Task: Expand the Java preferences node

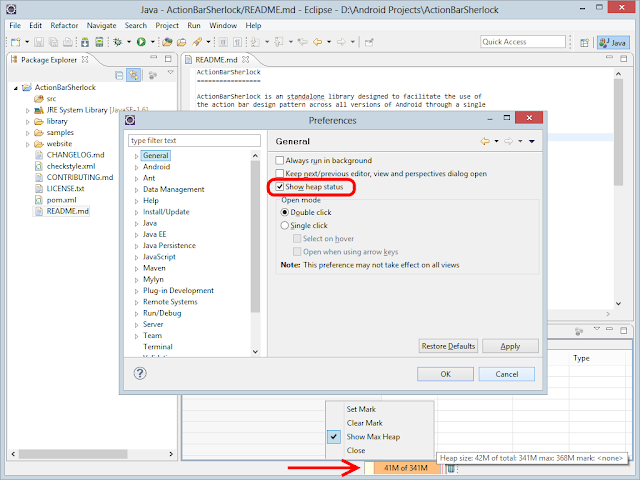Action: [136, 224]
